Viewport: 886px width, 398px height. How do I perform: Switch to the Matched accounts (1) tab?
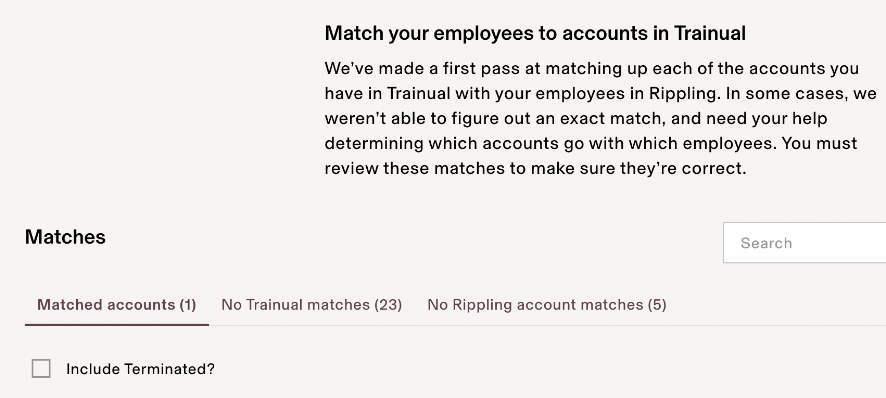click(x=116, y=305)
